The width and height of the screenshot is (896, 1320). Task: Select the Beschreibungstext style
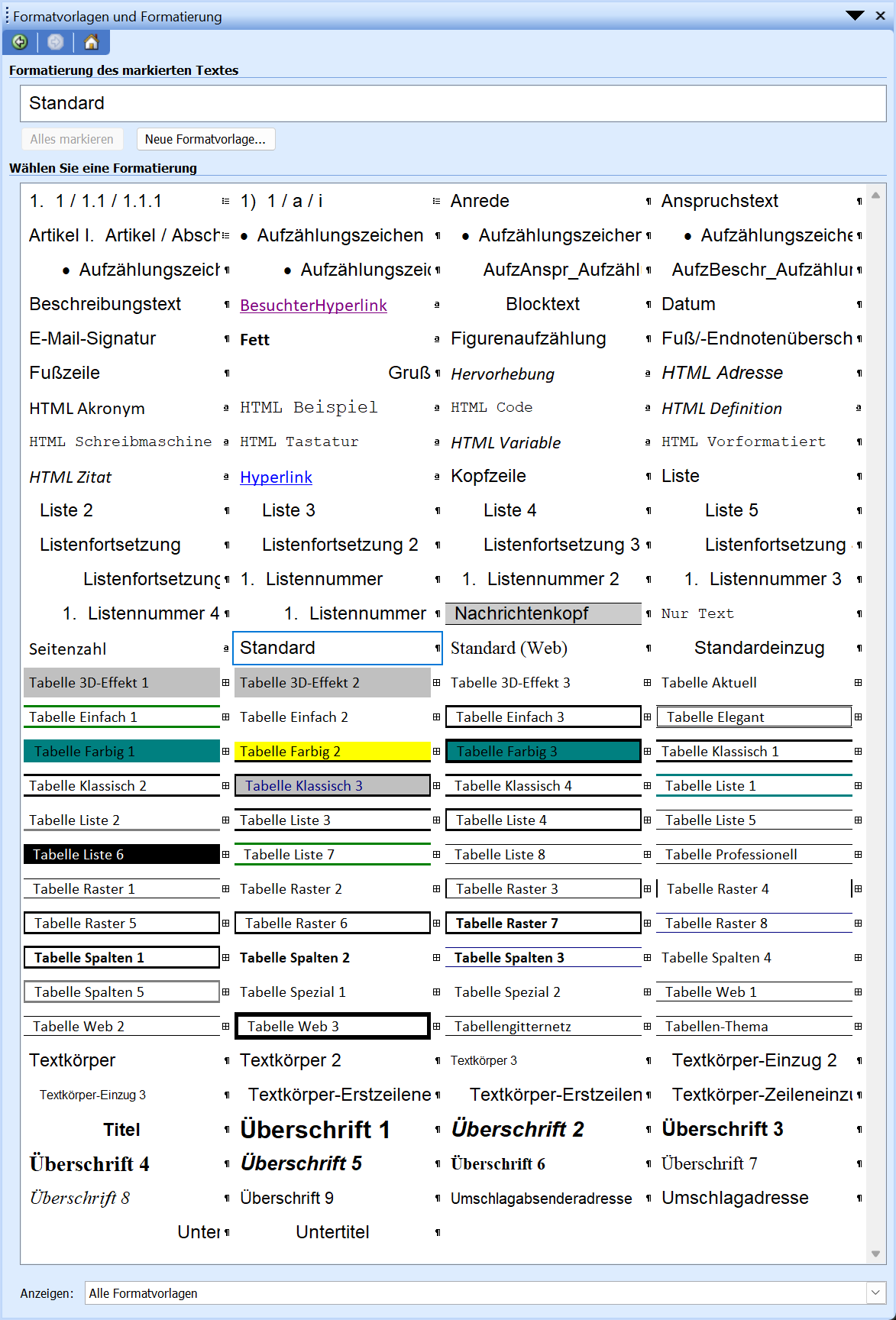tap(105, 304)
